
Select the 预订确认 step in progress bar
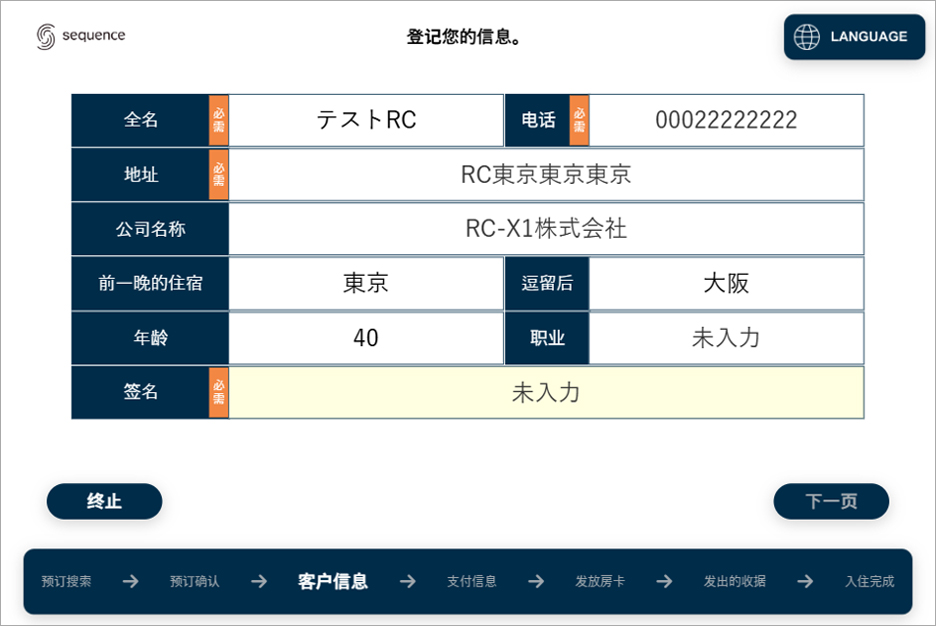coord(194,581)
